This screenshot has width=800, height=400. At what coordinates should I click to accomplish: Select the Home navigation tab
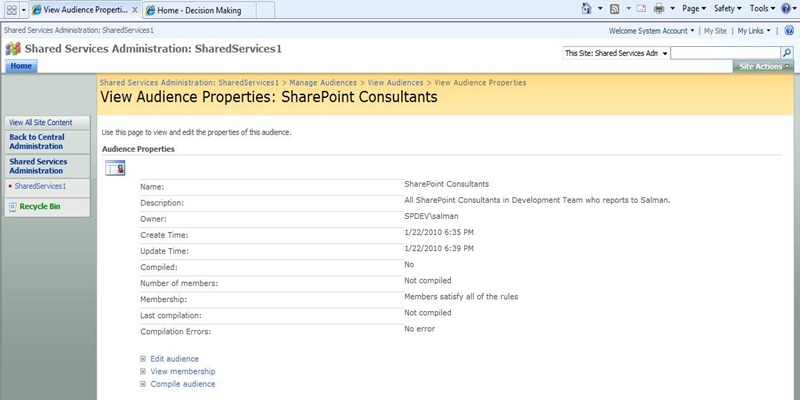(21, 66)
